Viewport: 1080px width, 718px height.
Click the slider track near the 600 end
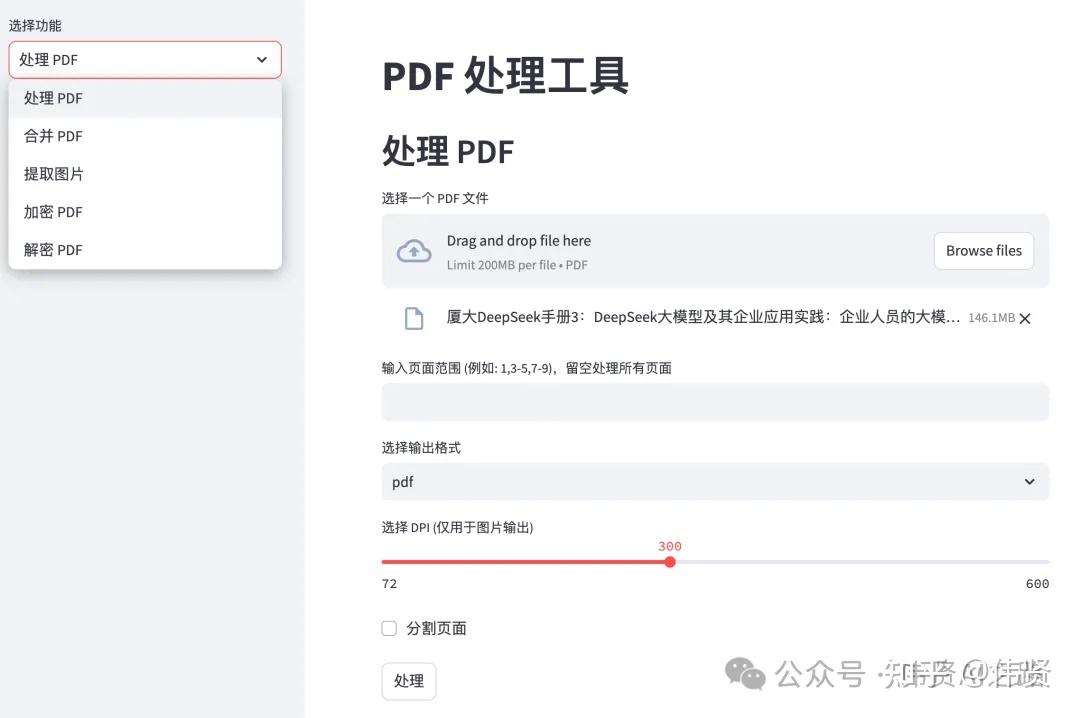click(1000, 562)
